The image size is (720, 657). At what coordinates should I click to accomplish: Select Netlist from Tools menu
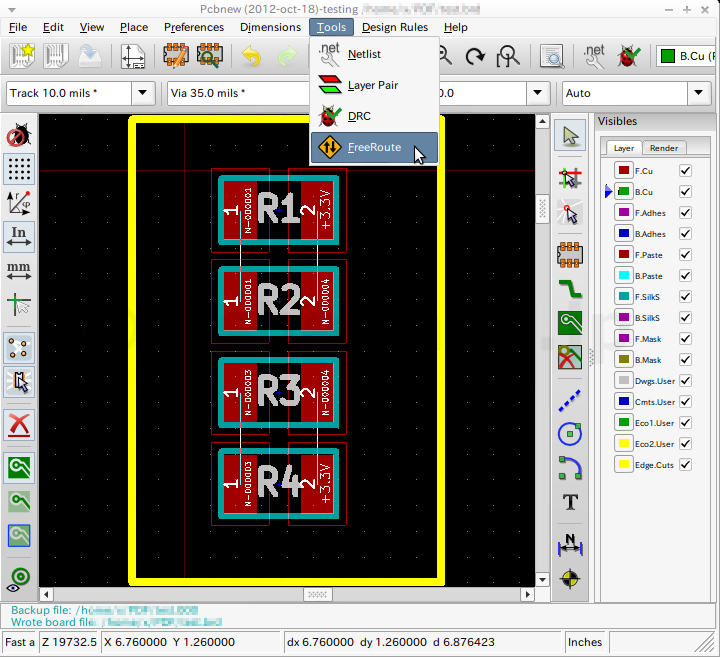point(374,54)
